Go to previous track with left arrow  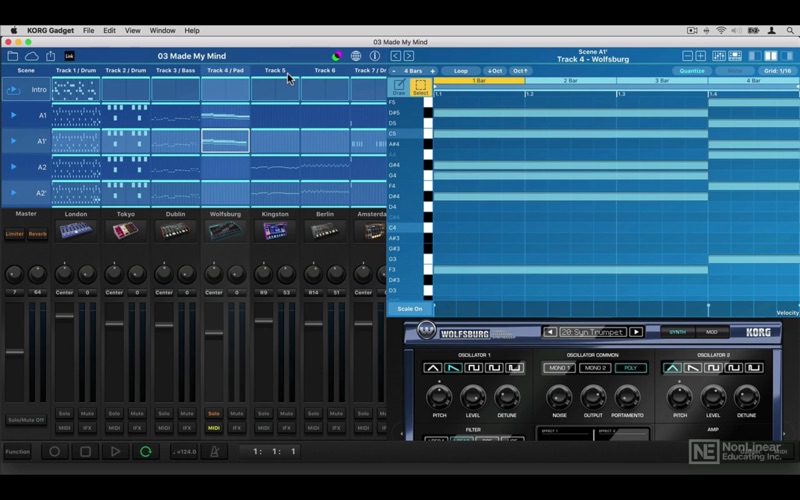click(395, 56)
